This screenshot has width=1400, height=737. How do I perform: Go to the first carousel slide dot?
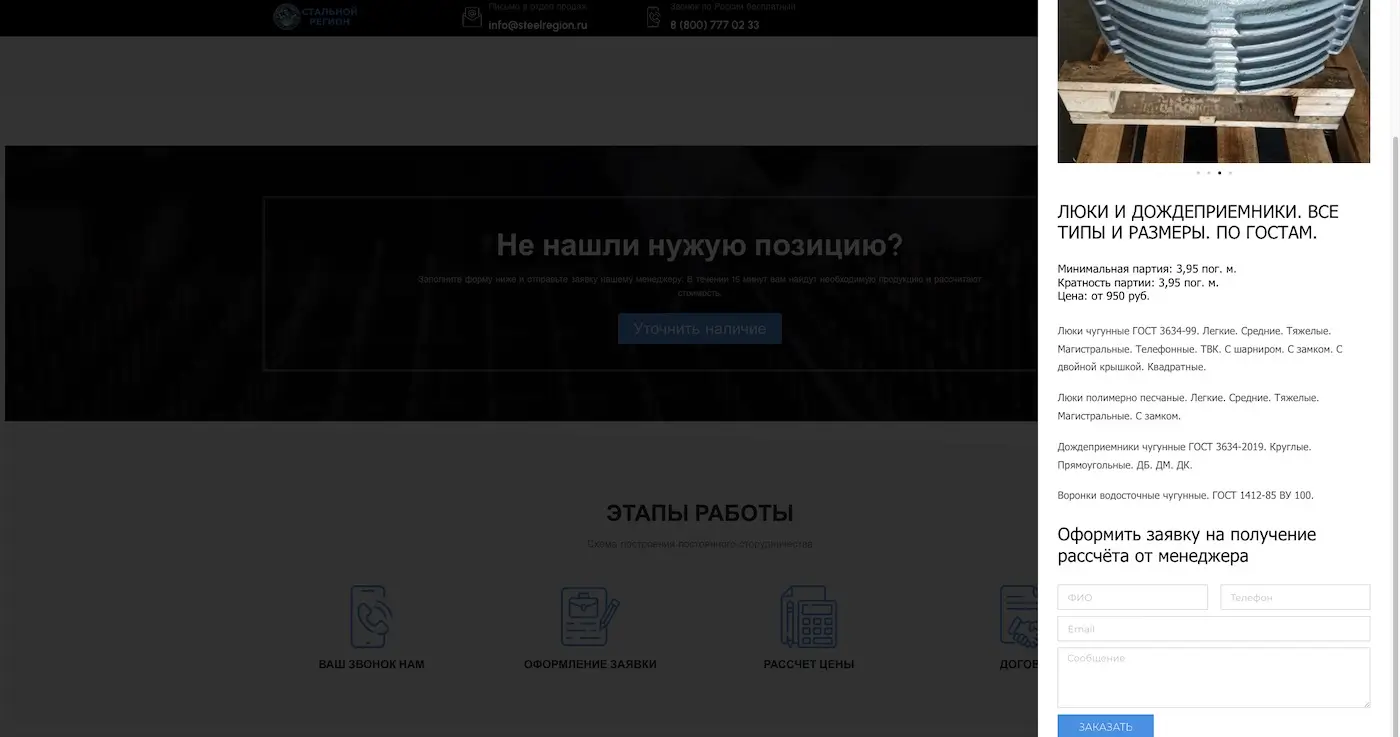[x=1198, y=173]
